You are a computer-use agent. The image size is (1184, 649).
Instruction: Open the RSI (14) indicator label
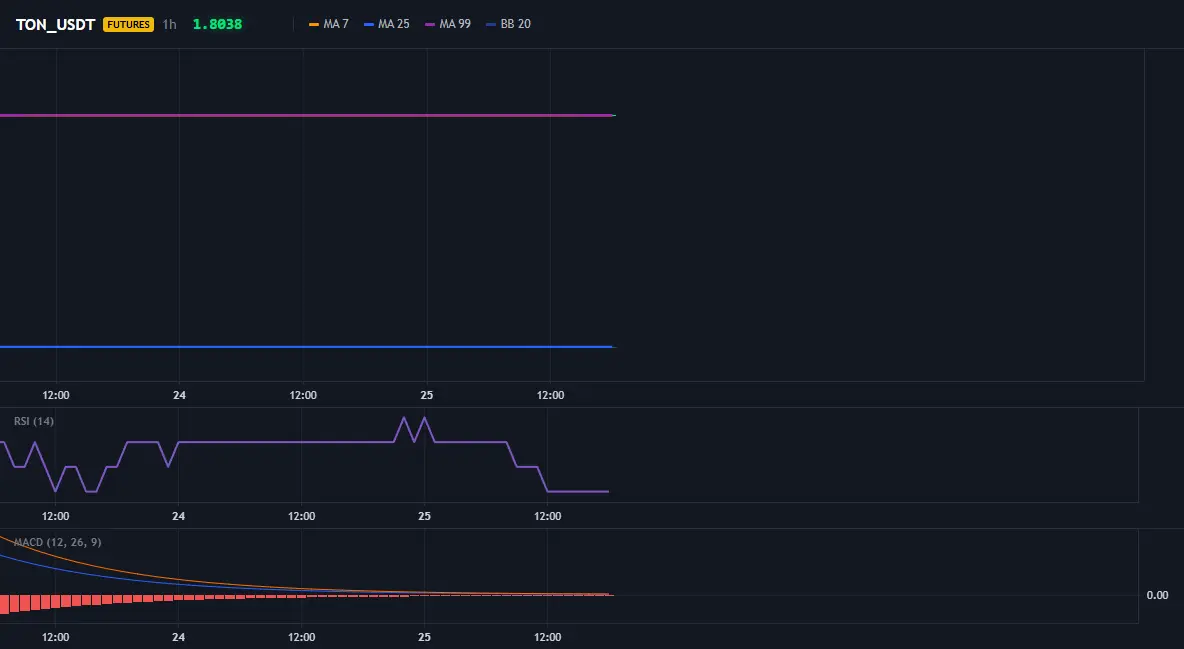[x=34, y=421]
